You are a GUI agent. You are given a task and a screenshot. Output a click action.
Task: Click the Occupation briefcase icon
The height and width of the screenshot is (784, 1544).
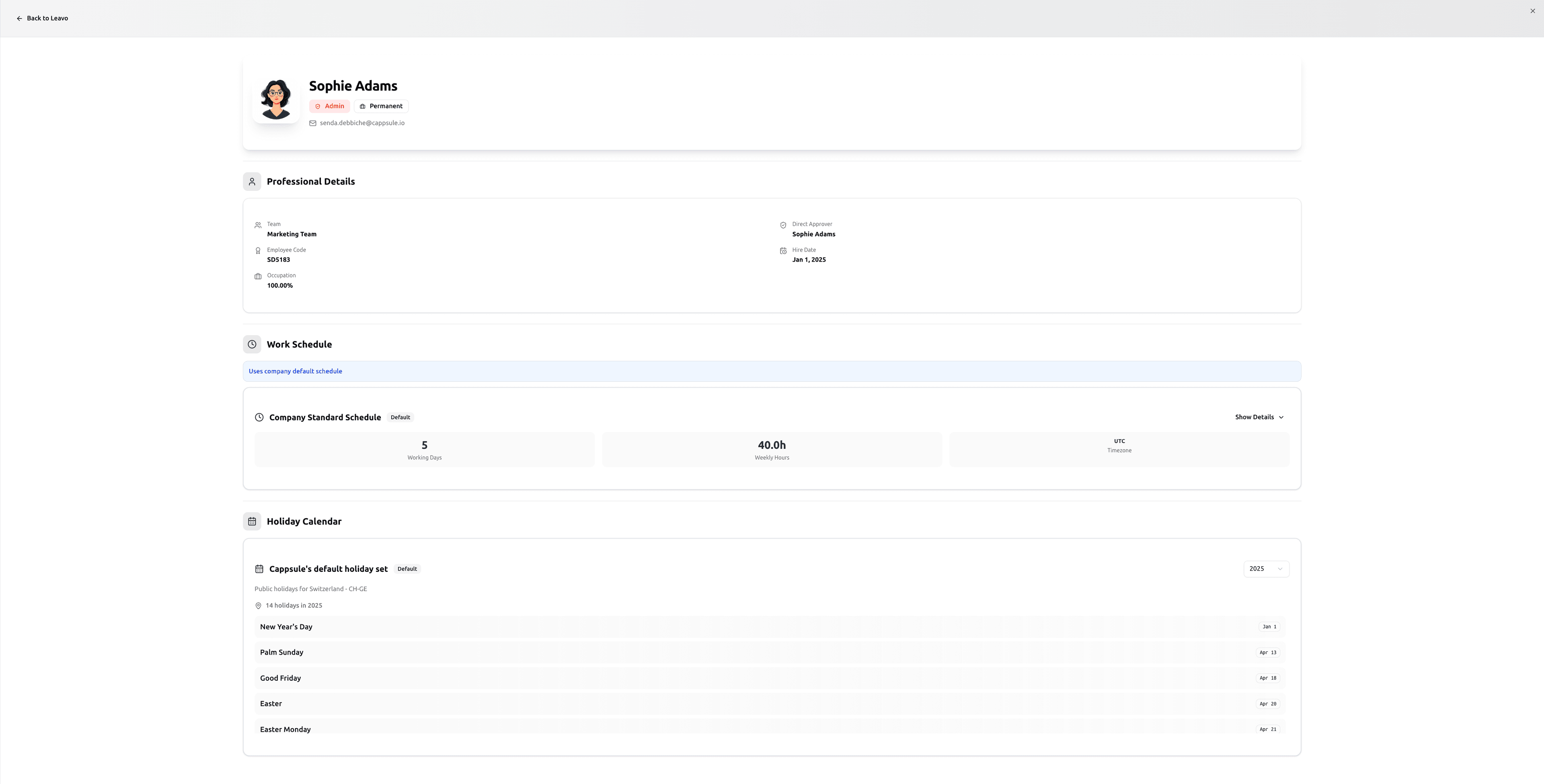coord(258,277)
